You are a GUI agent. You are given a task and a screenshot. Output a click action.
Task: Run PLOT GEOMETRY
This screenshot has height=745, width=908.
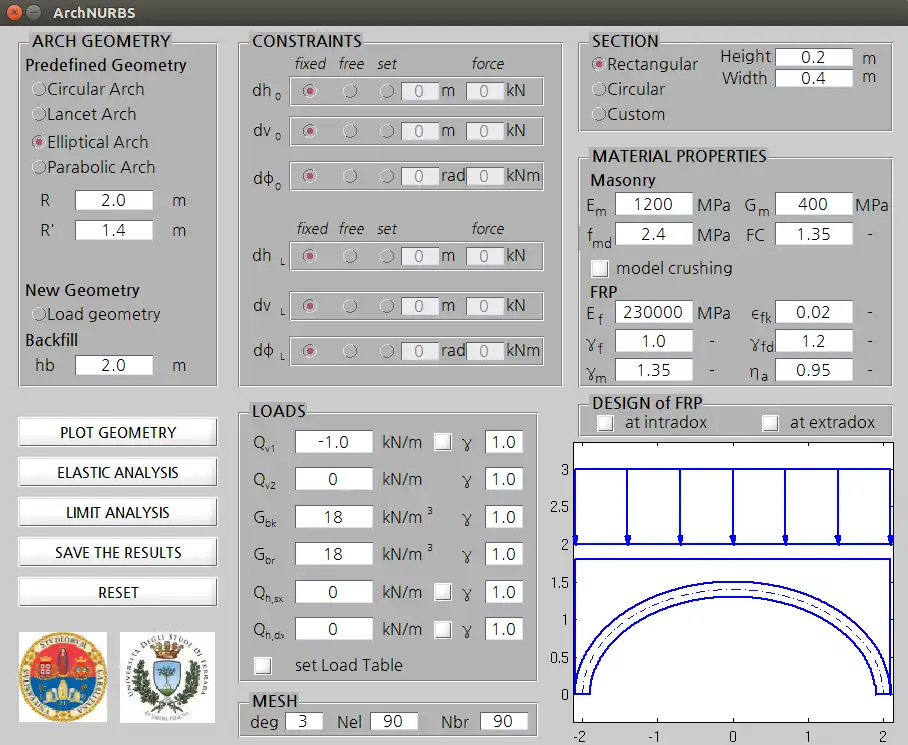pyautogui.click(x=117, y=432)
